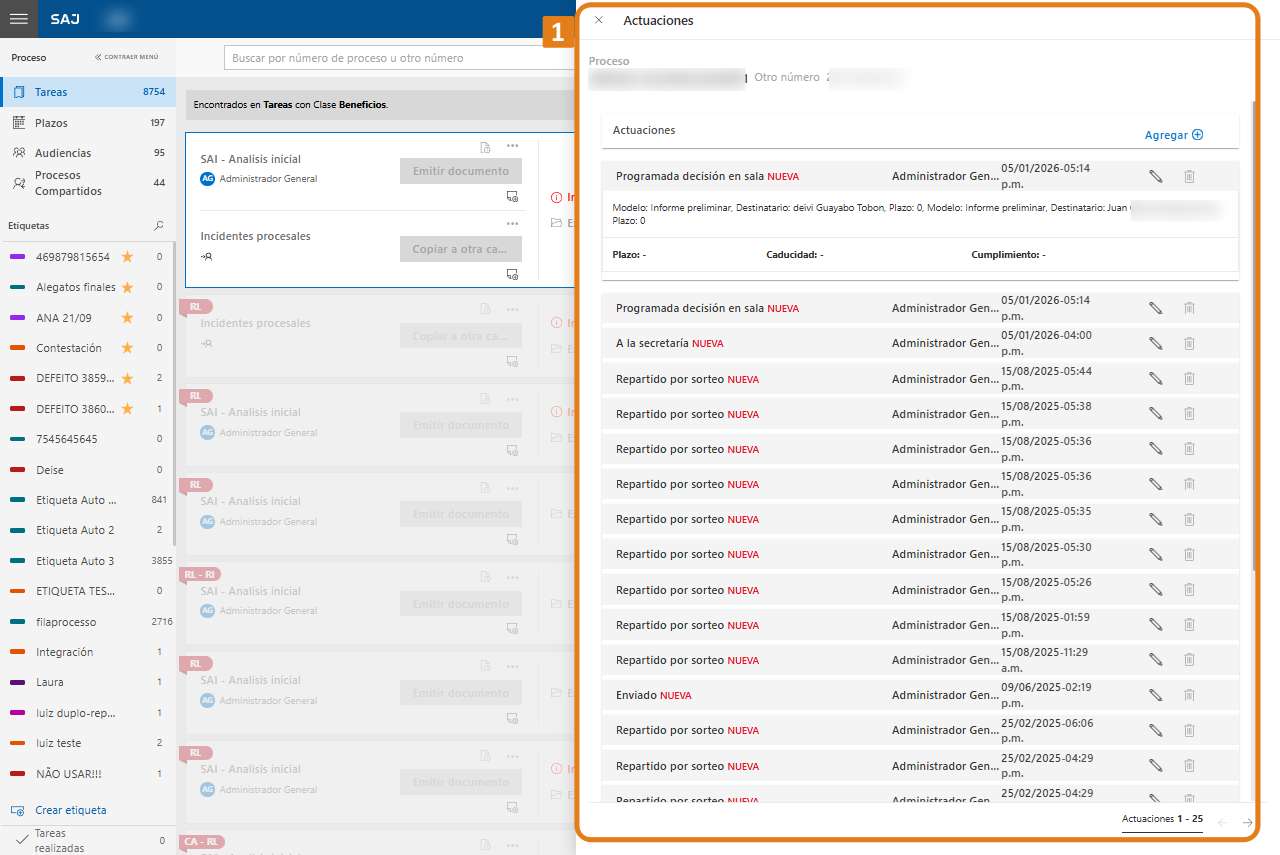The image size is (1280, 855).
Task: Collapse sidebar with 'Contraer menú'
Action: tap(127, 58)
